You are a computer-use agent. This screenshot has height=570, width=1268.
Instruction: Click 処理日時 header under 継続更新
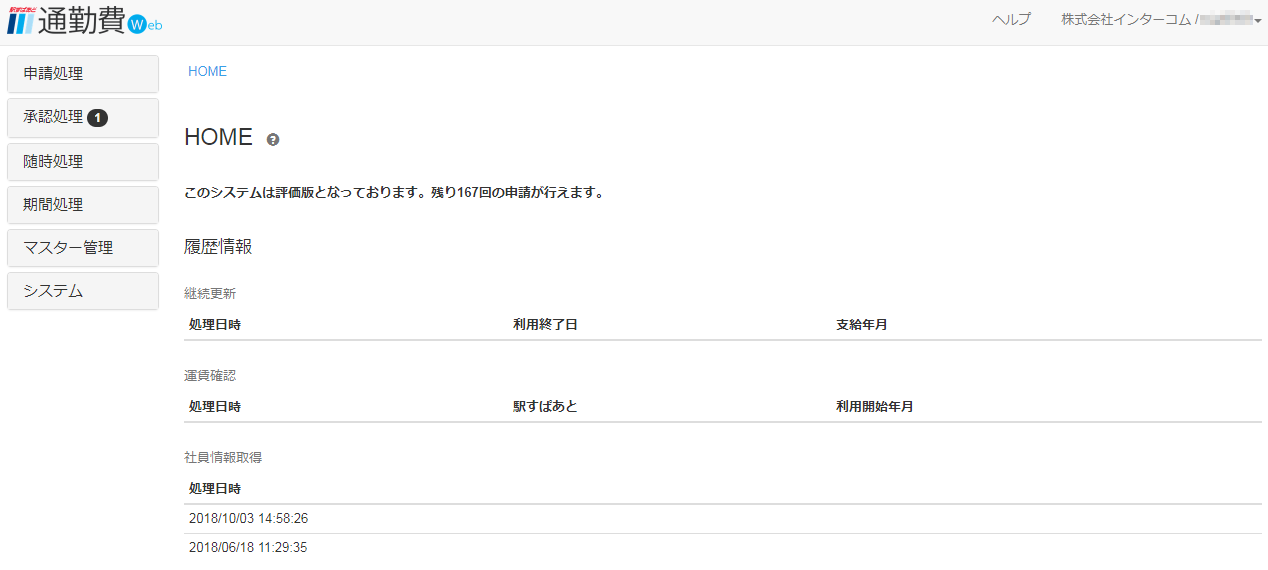[214, 325]
